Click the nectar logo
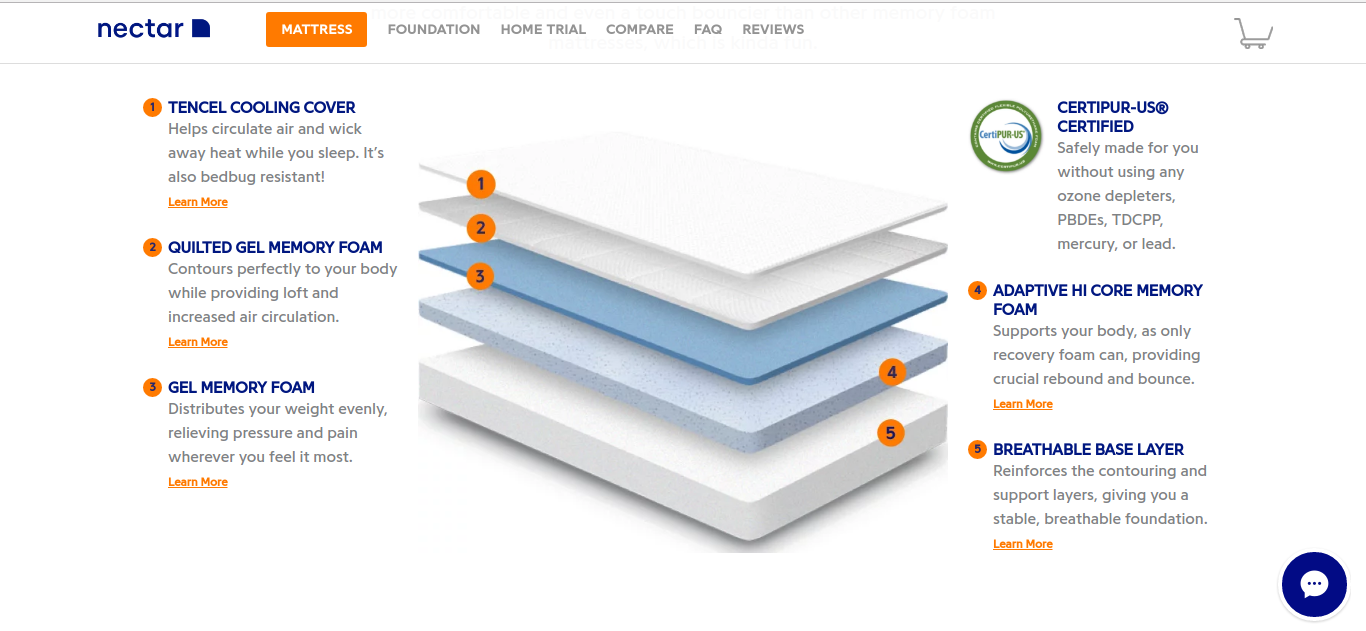 pyautogui.click(x=154, y=29)
